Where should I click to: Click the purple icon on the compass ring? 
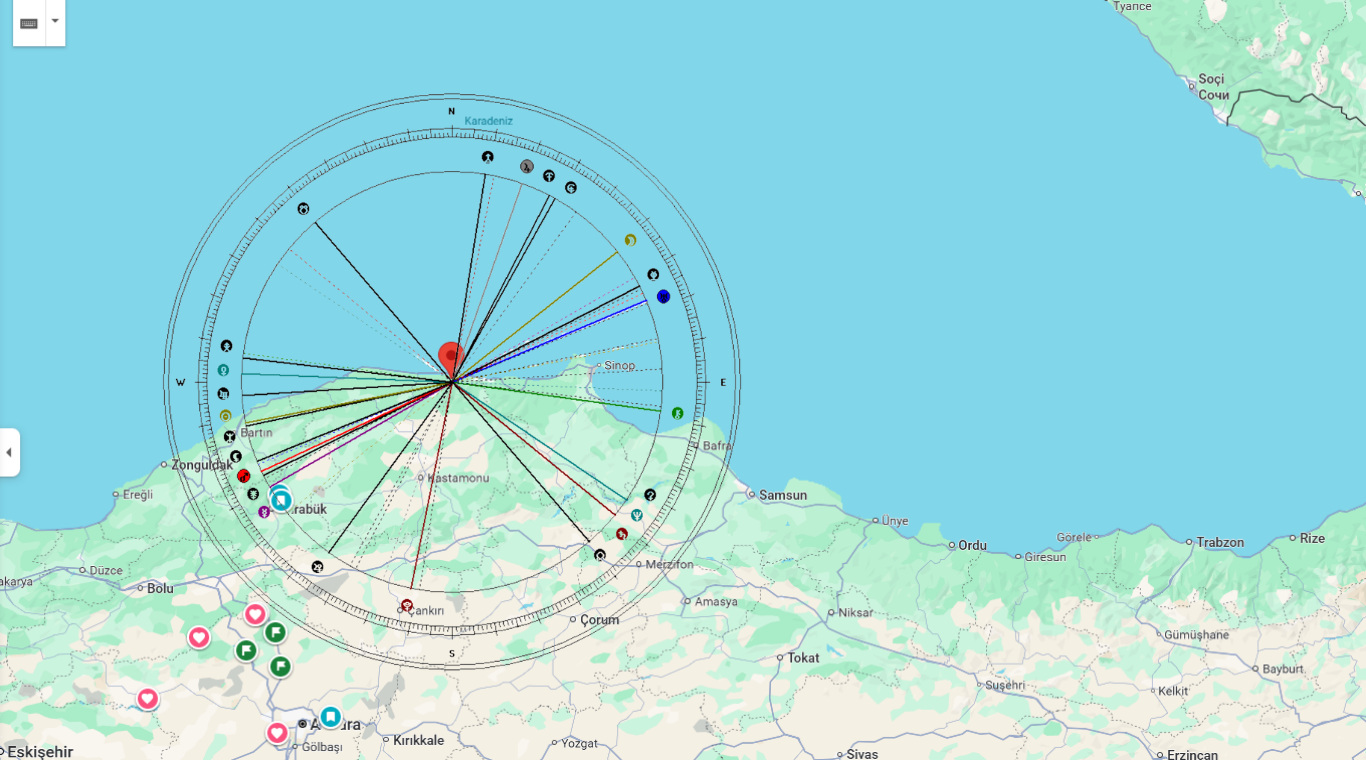click(x=264, y=512)
